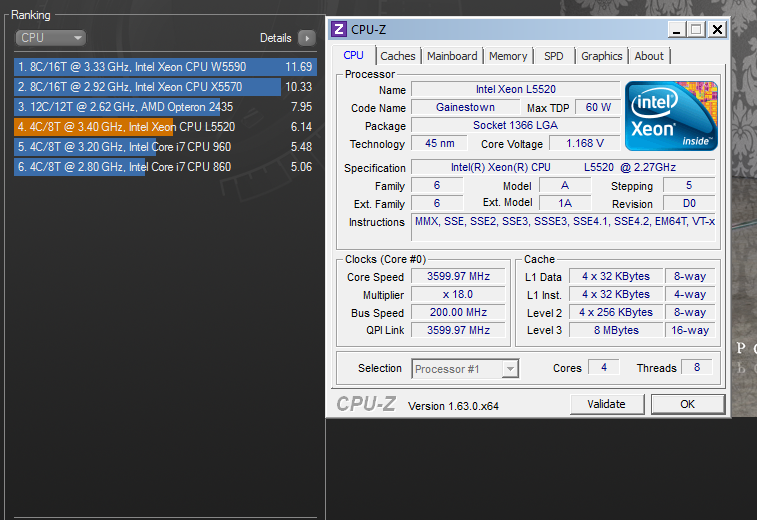
Task: Click the Code Name field Gainestown
Action: coord(465,107)
